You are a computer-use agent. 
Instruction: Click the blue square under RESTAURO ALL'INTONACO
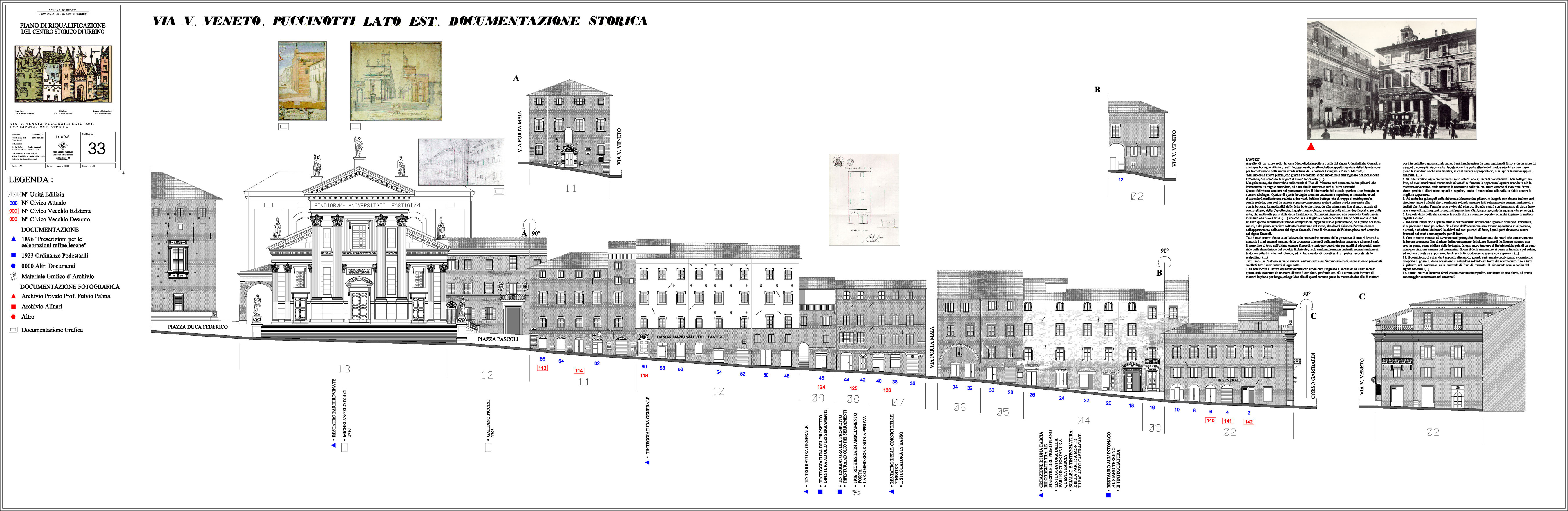coord(1108,495)
